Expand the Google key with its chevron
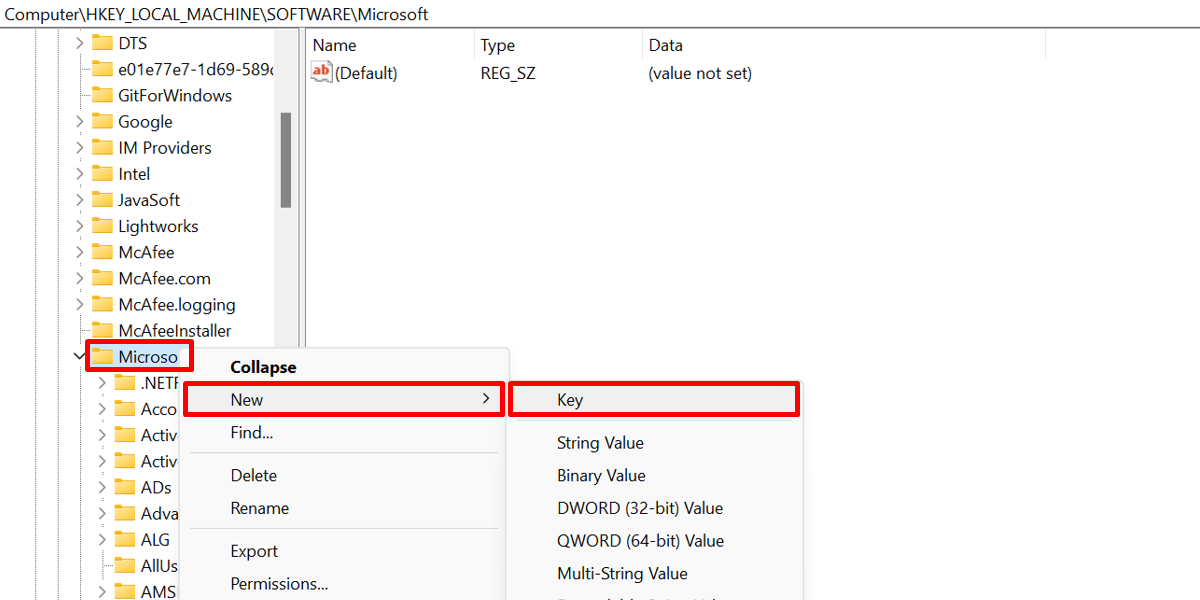1200x600 pixels. pyautogui.click(x=81, y=121)
